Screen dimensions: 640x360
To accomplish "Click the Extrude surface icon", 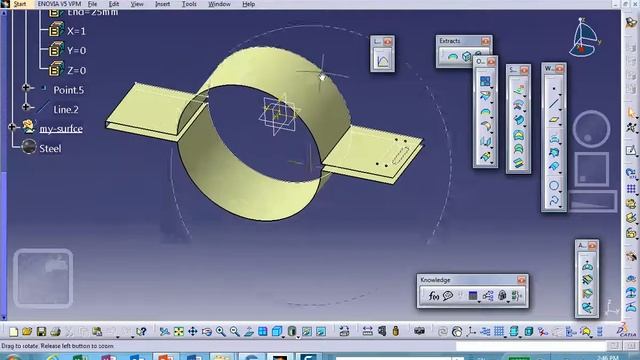I will click(518, 89).
